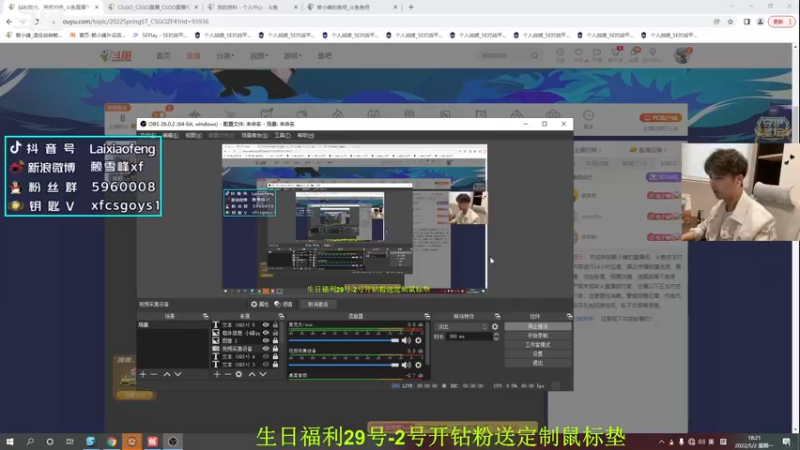Image resolution: width=800 pixels, height=450 pixels.
Task: Click 停止推流 to stop streaming
Action: click(538, 327)
